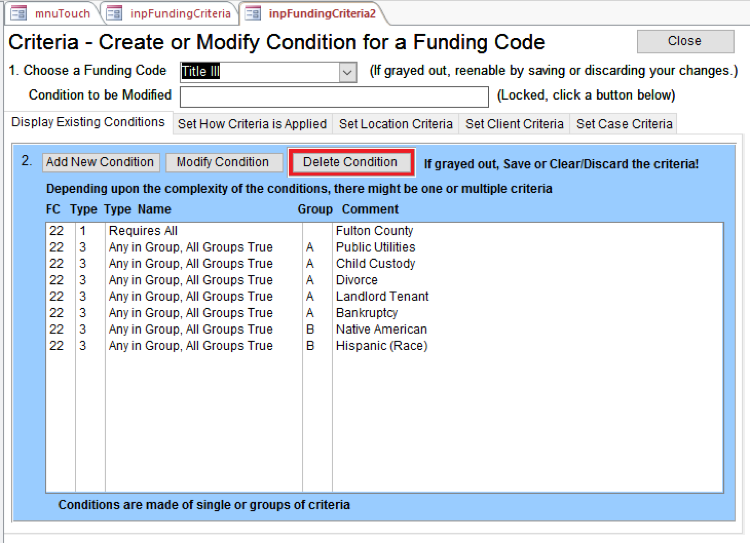Click the Modify Condition button

point(223,162)
